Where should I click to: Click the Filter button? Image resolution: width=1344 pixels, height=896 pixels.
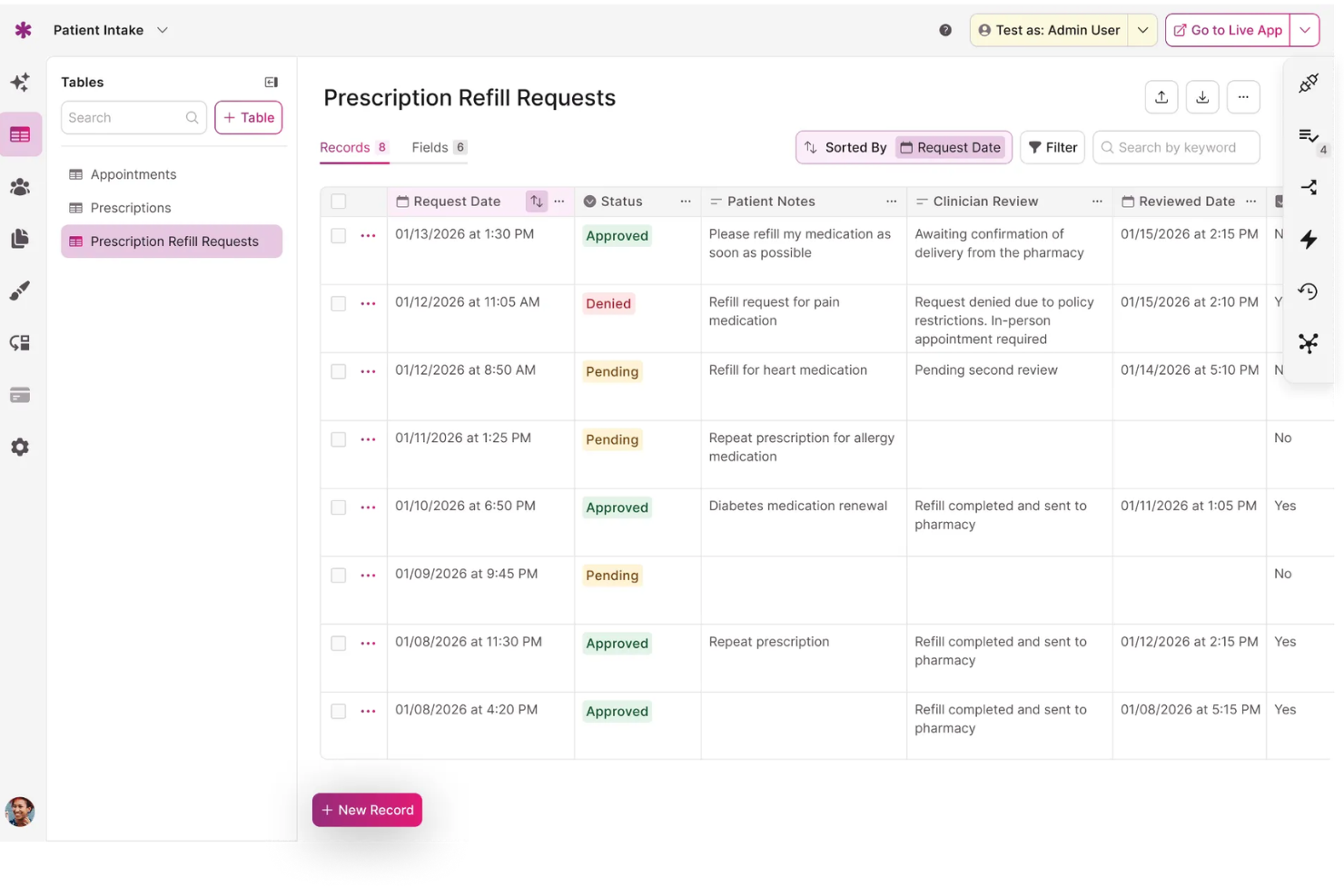tap(1052, 148)
